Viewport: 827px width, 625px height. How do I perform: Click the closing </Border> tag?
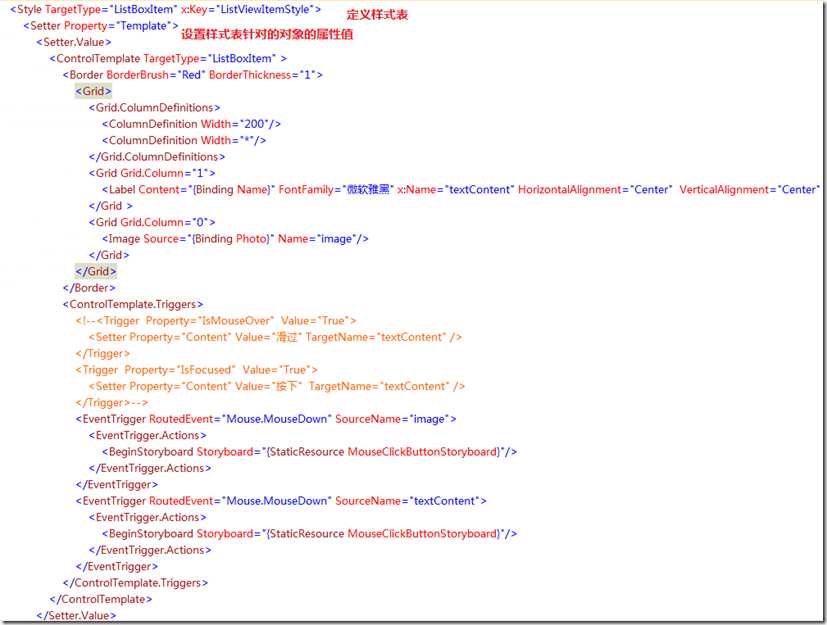[89, 288]
